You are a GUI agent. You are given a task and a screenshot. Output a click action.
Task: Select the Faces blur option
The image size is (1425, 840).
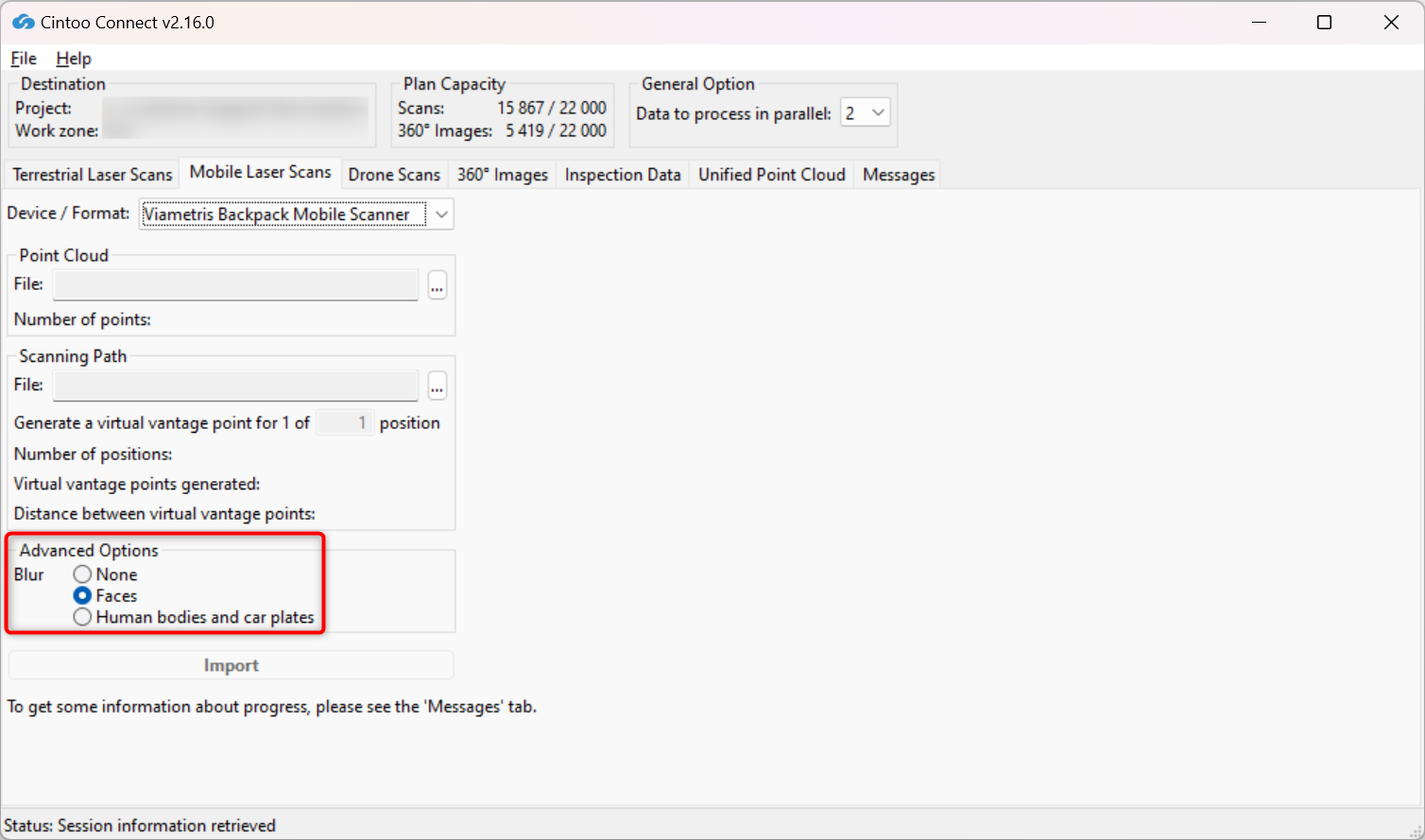pos(105,596)
